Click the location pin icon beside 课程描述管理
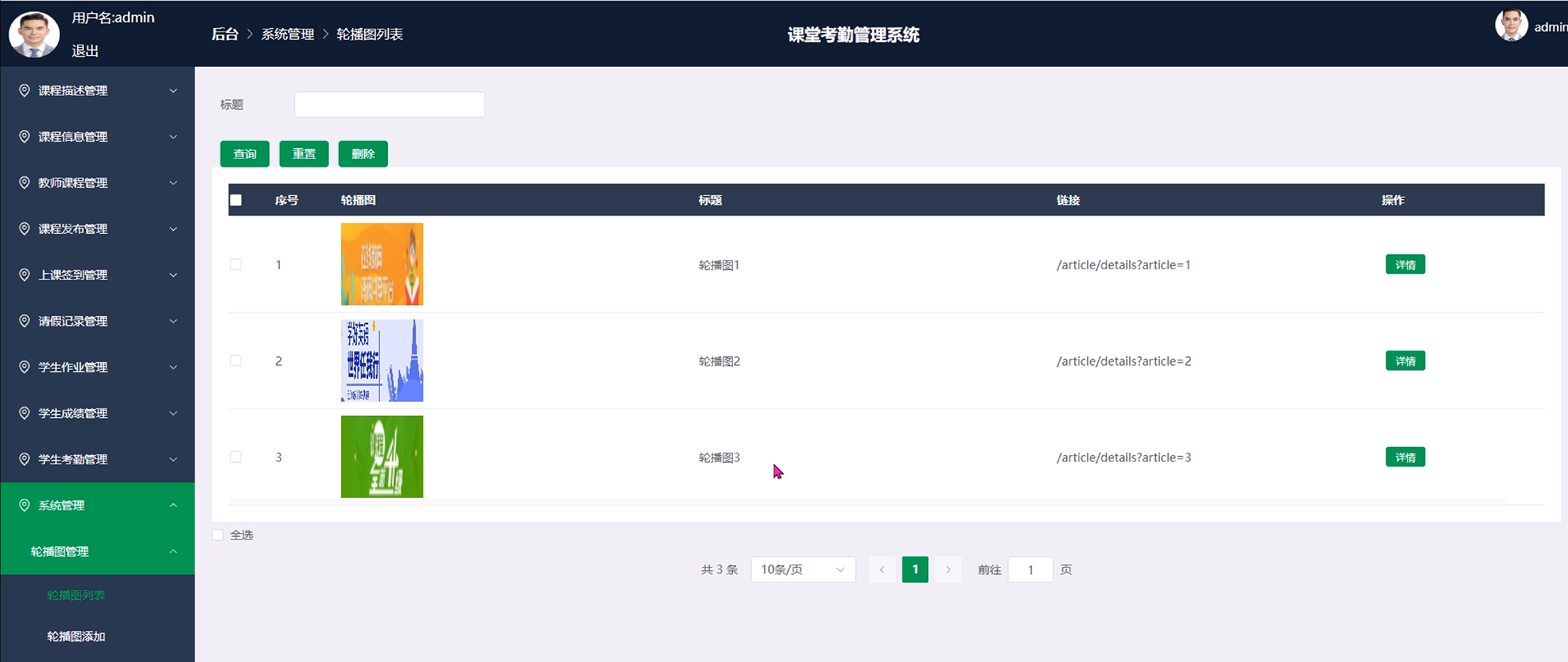Screen dimensions: 1568x662 (25, 91)
